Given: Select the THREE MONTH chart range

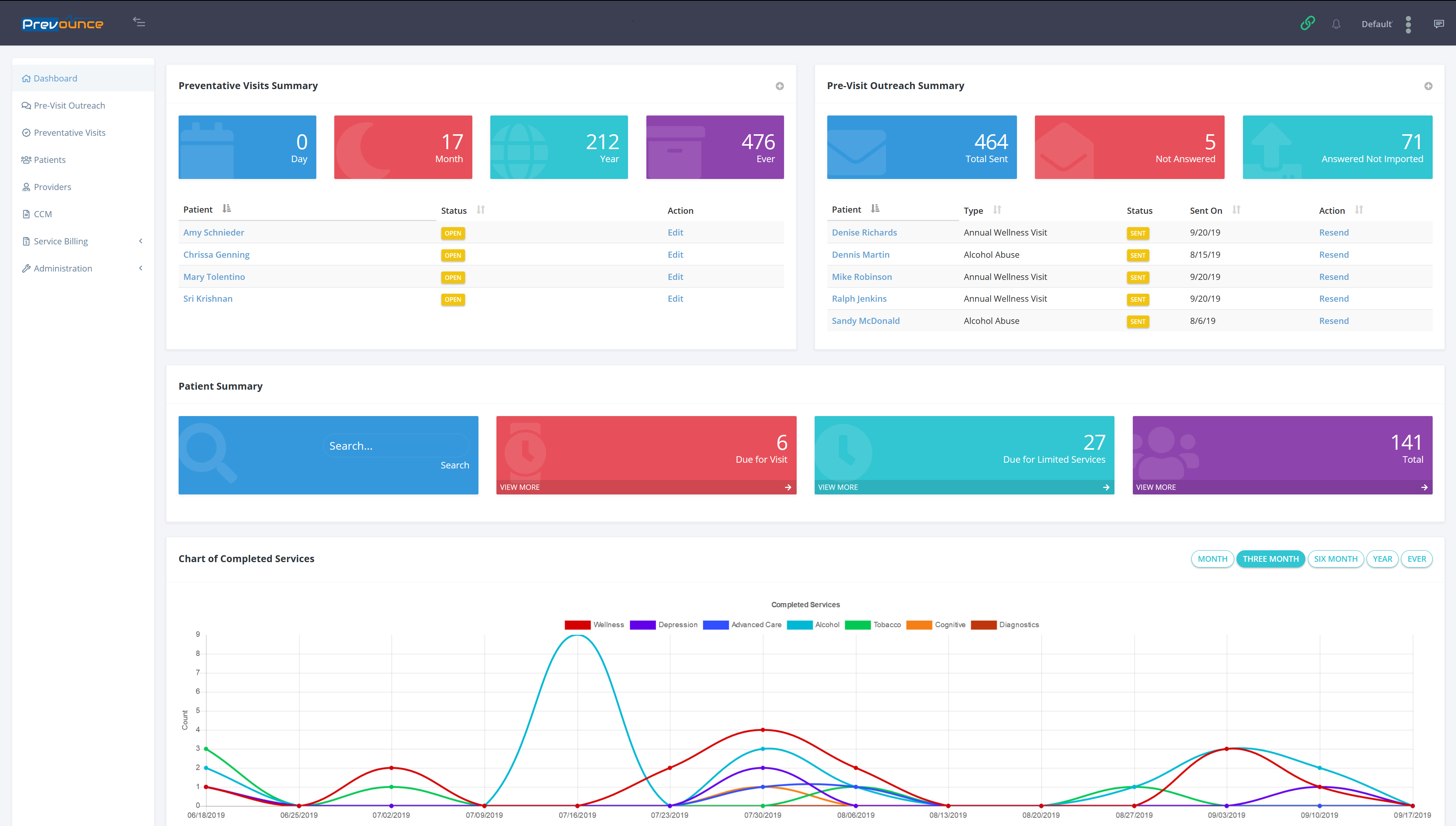Looking at the screenshot, I should pyautogui.click(x=1270, y=559).
